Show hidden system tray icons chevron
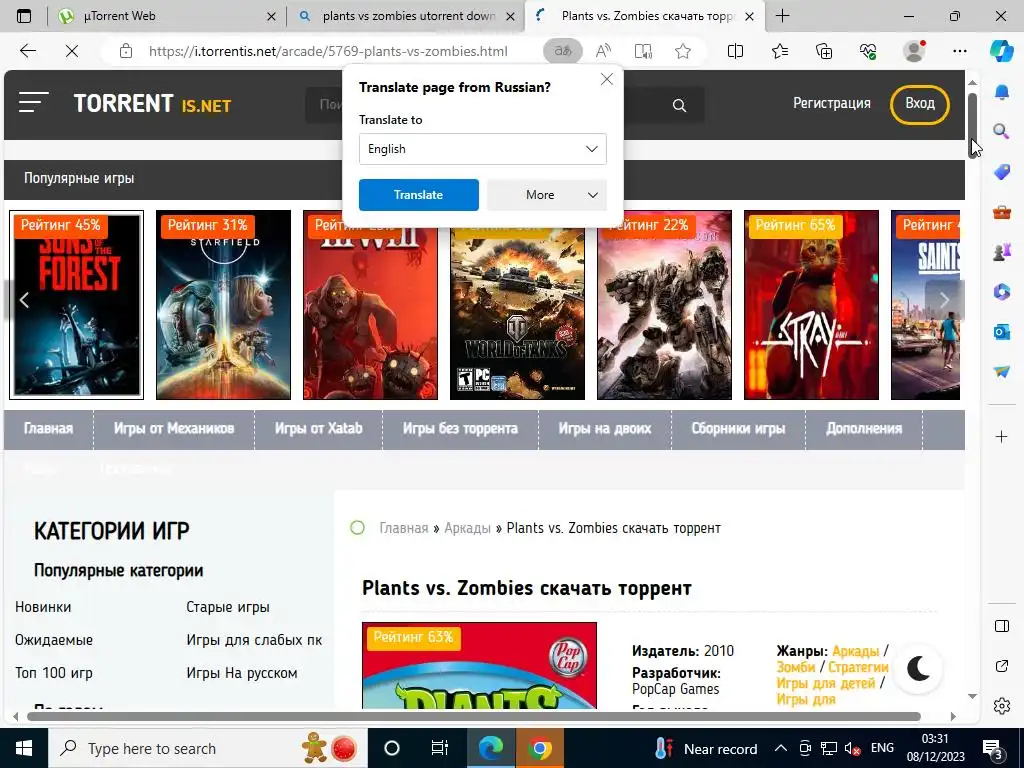 pyautogui.click(x=780, y=748)
